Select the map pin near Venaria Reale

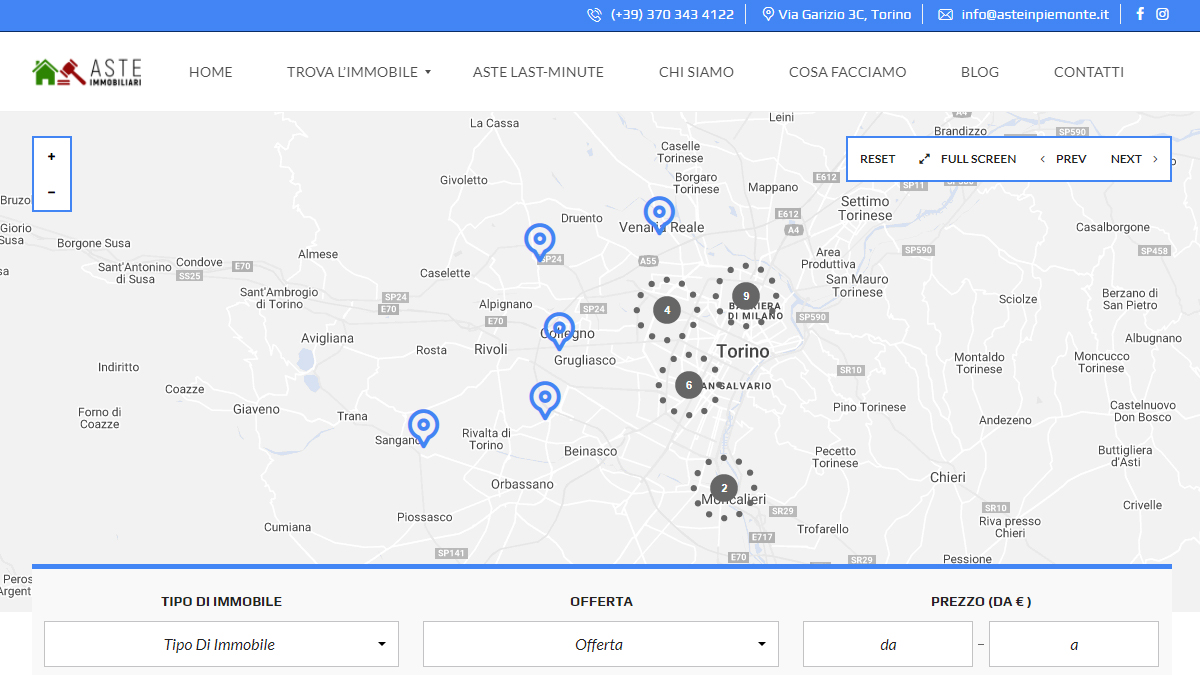point(659,214)
